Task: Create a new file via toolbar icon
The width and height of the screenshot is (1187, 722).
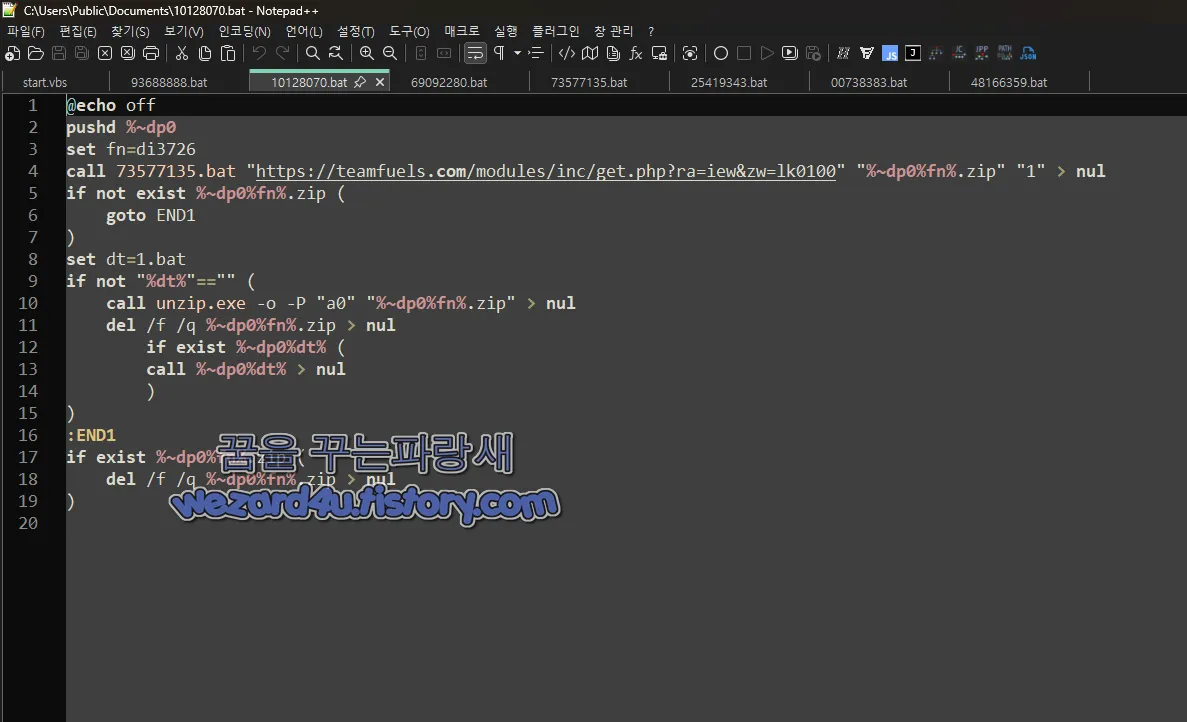Action: pos(13,53)
